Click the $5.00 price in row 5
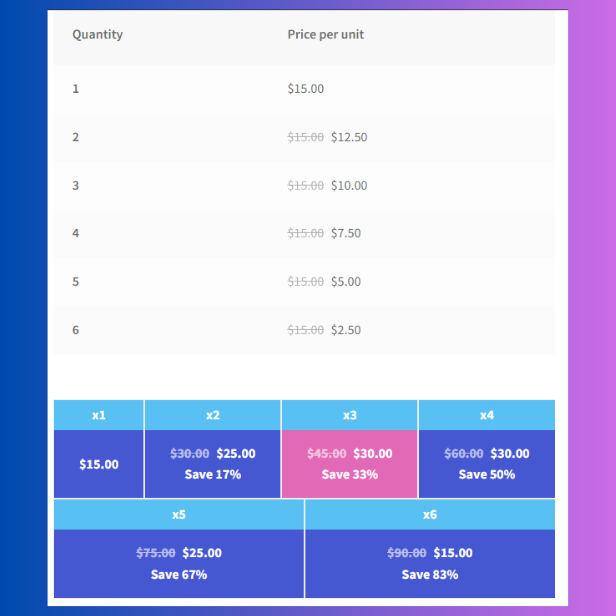Viewport: 616px width, 616px height. point(346,282)
